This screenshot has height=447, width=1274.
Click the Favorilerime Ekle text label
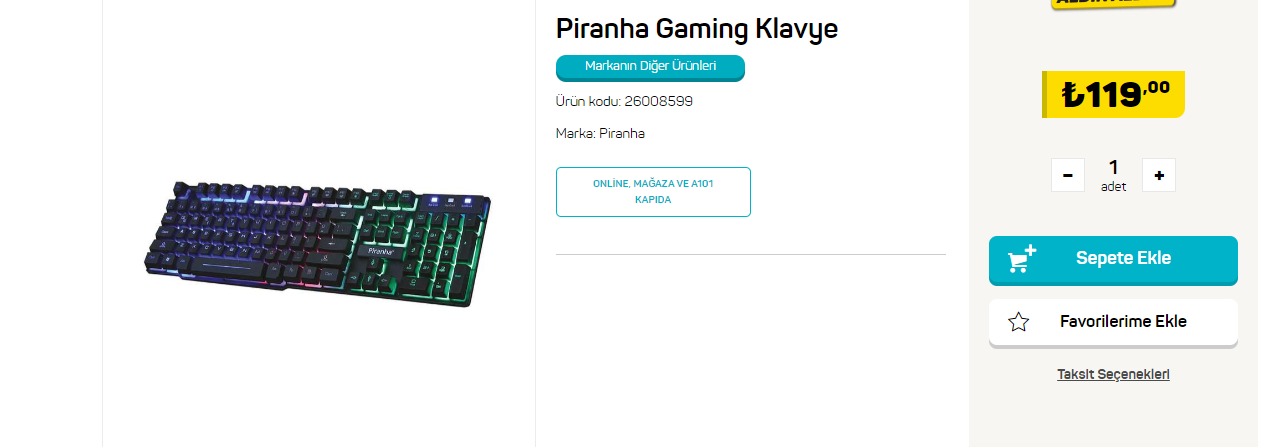point(1123,322)
